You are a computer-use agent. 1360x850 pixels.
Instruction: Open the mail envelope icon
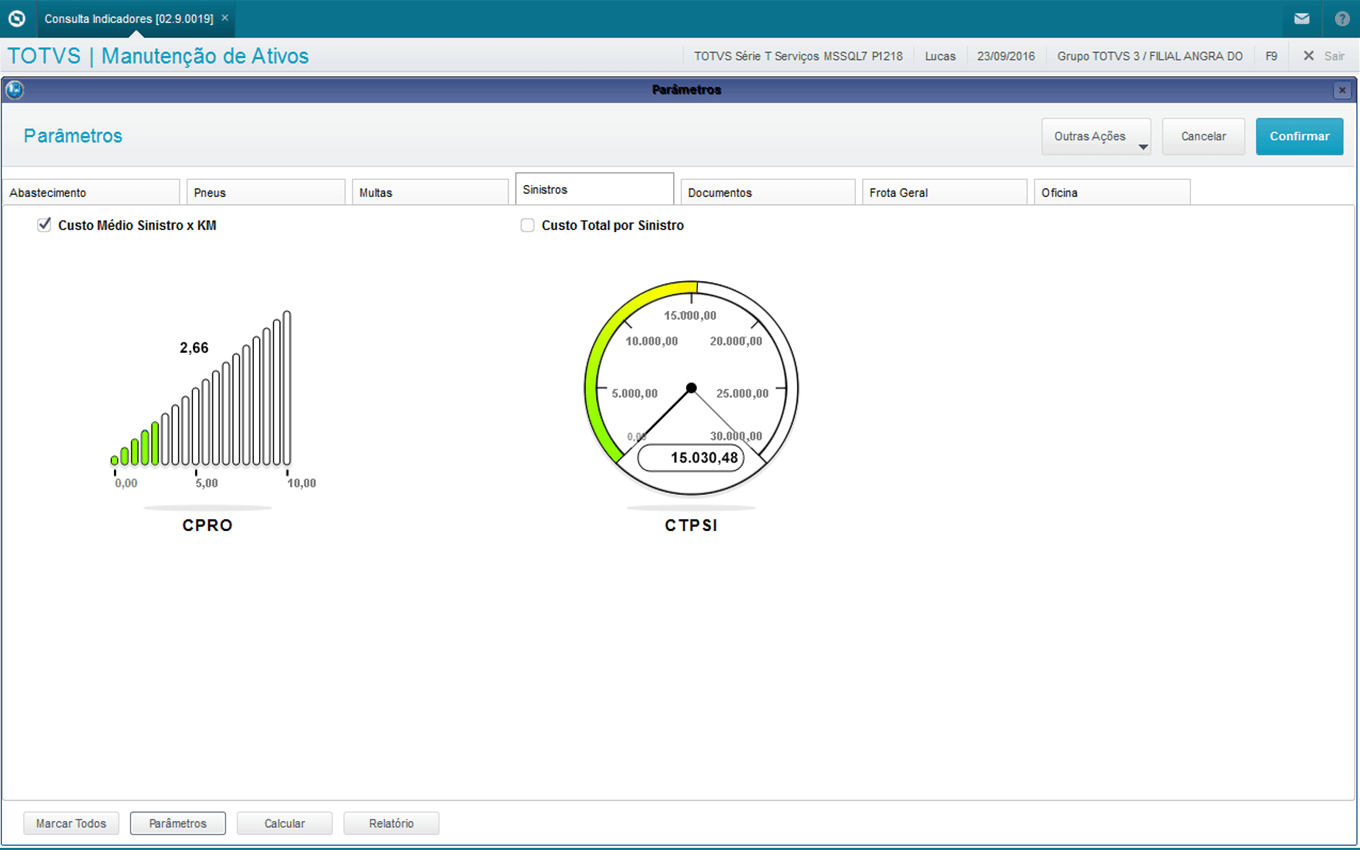pyautogui.click(x=1301, y=19)
